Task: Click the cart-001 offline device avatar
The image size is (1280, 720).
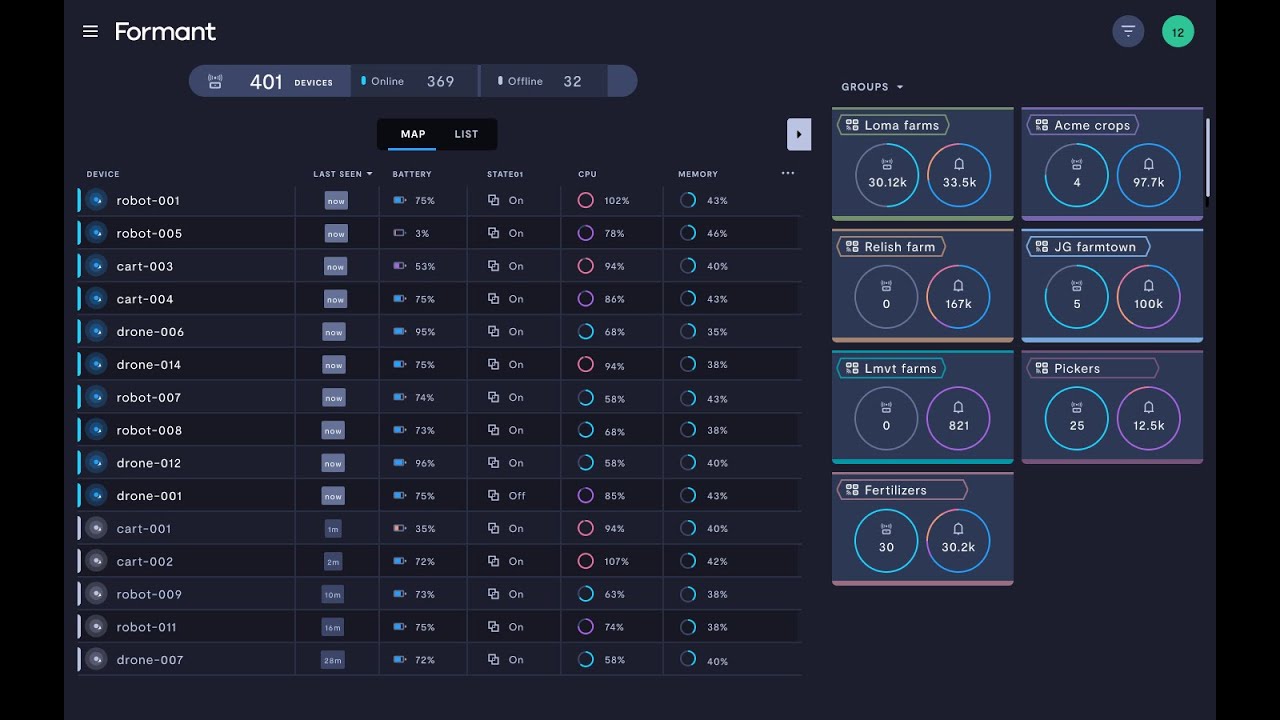Action: tap(96, 528)
